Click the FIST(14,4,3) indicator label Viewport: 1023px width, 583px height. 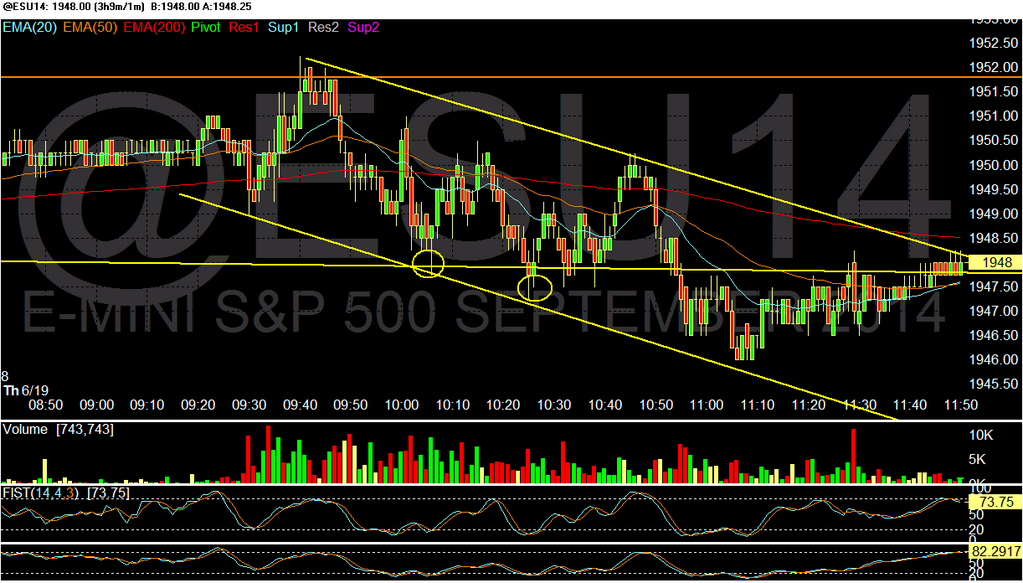pyautogui.click(x=43, y=493)
